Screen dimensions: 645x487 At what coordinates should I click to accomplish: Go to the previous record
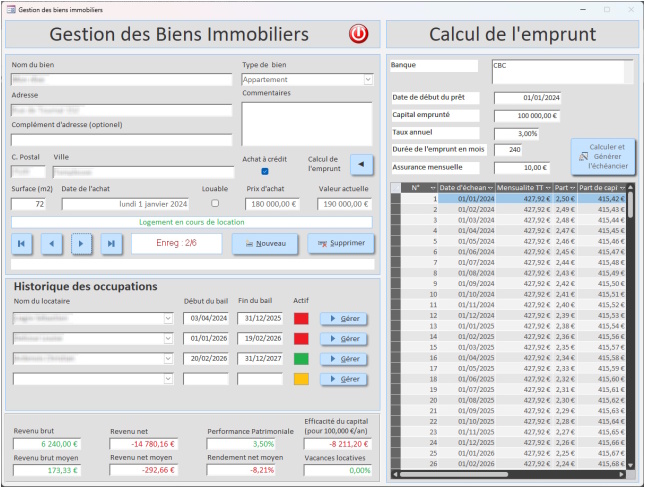[53, 243]
